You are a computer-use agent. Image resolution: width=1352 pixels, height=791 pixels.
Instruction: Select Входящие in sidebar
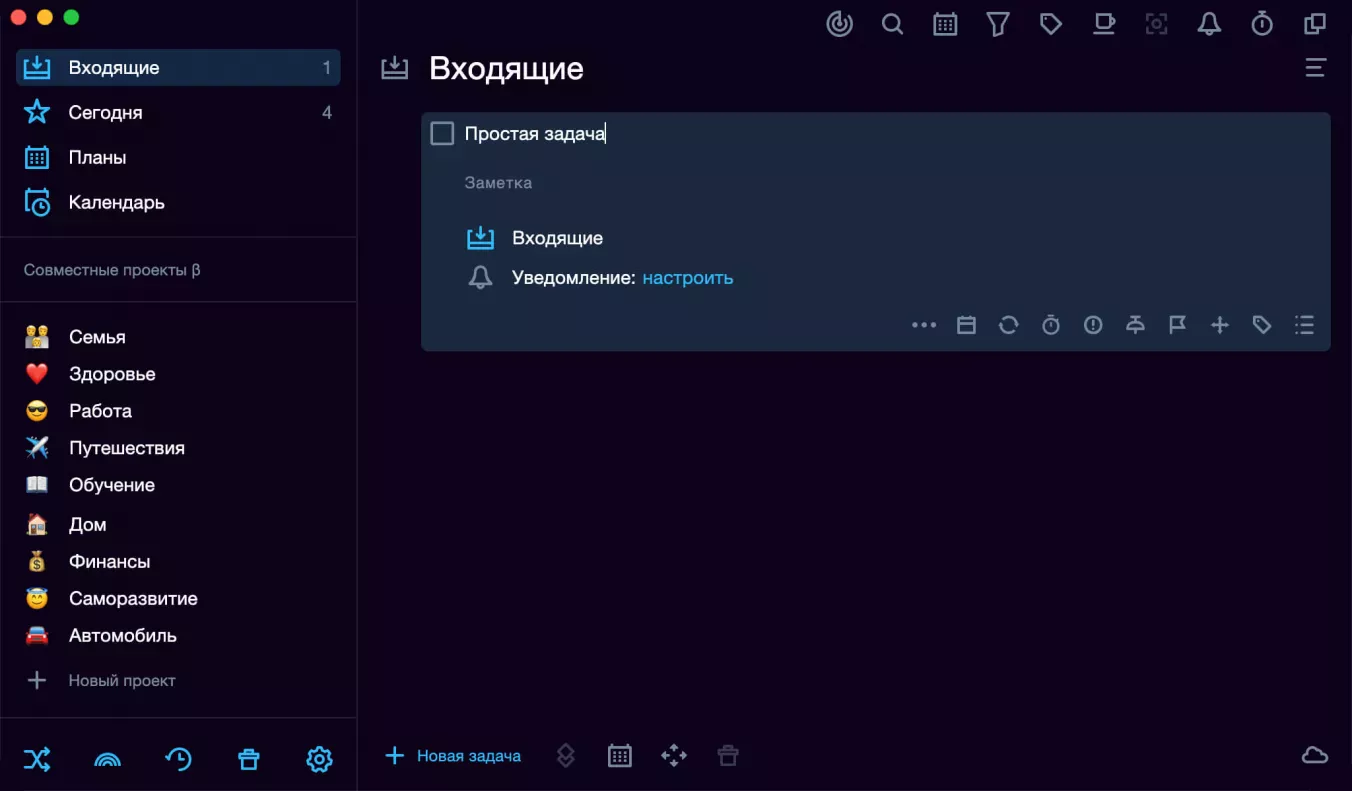tap(178, 68)
